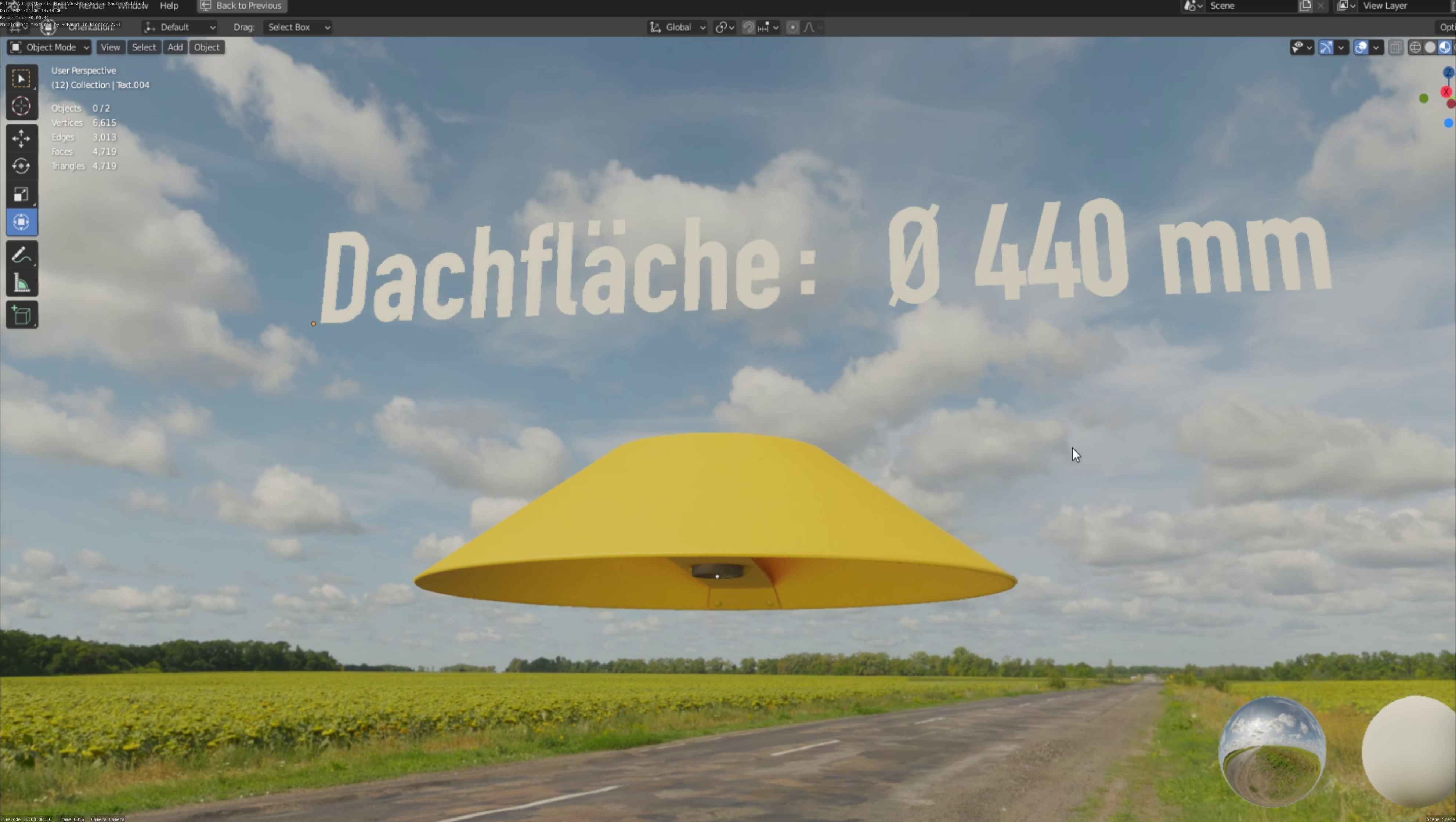
Task: Toggle viewport overlays
Action: (x=1361, y=47)
